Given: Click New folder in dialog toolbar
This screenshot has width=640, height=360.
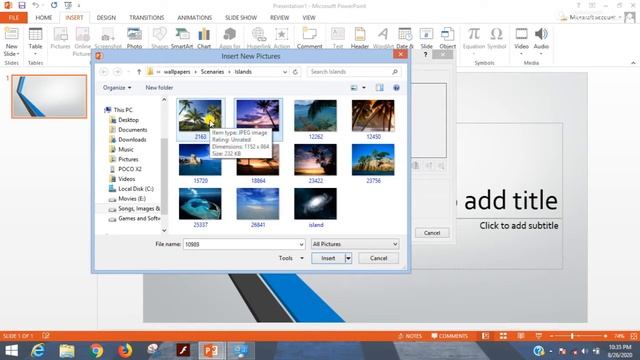Looking at the screenshot, I should coord(159,88).
